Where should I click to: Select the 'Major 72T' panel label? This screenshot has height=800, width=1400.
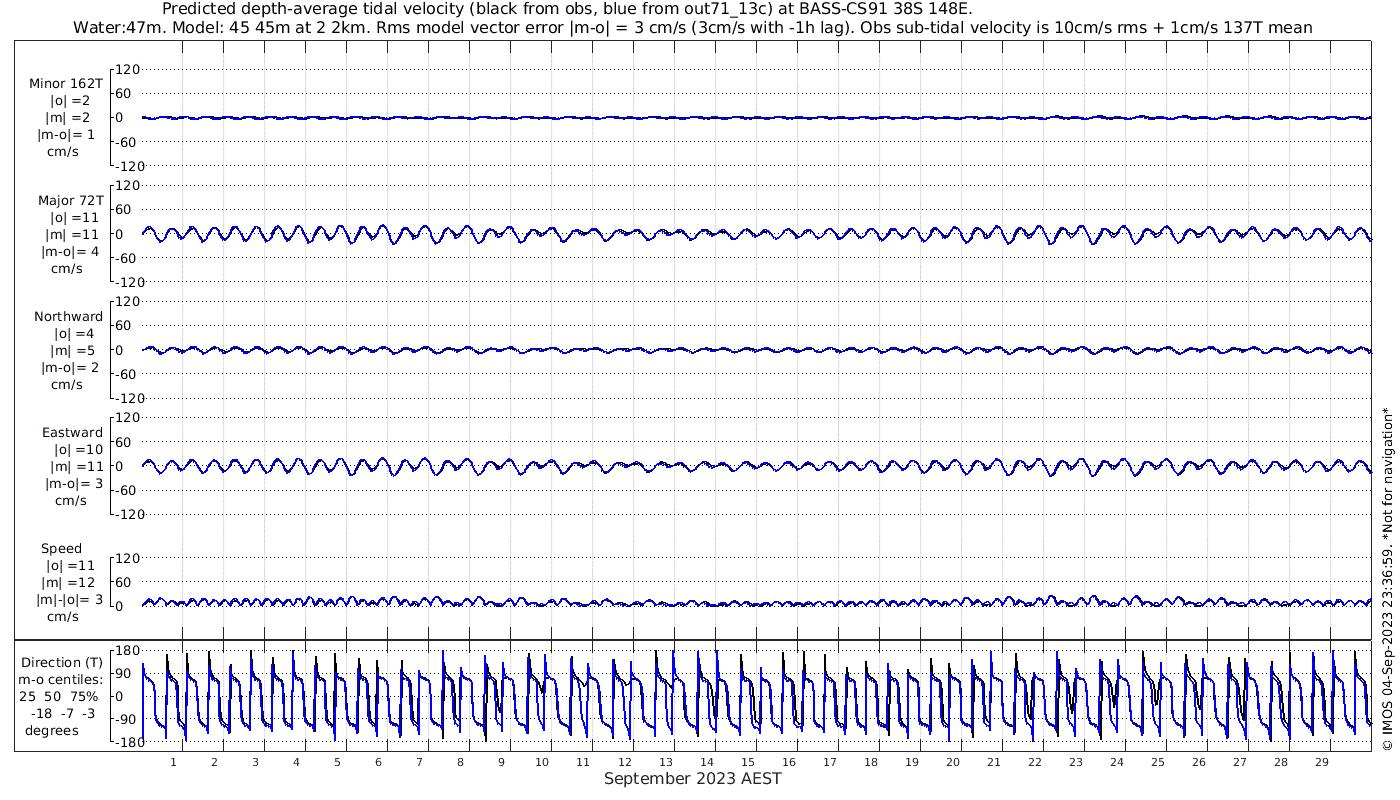[70, 200]
